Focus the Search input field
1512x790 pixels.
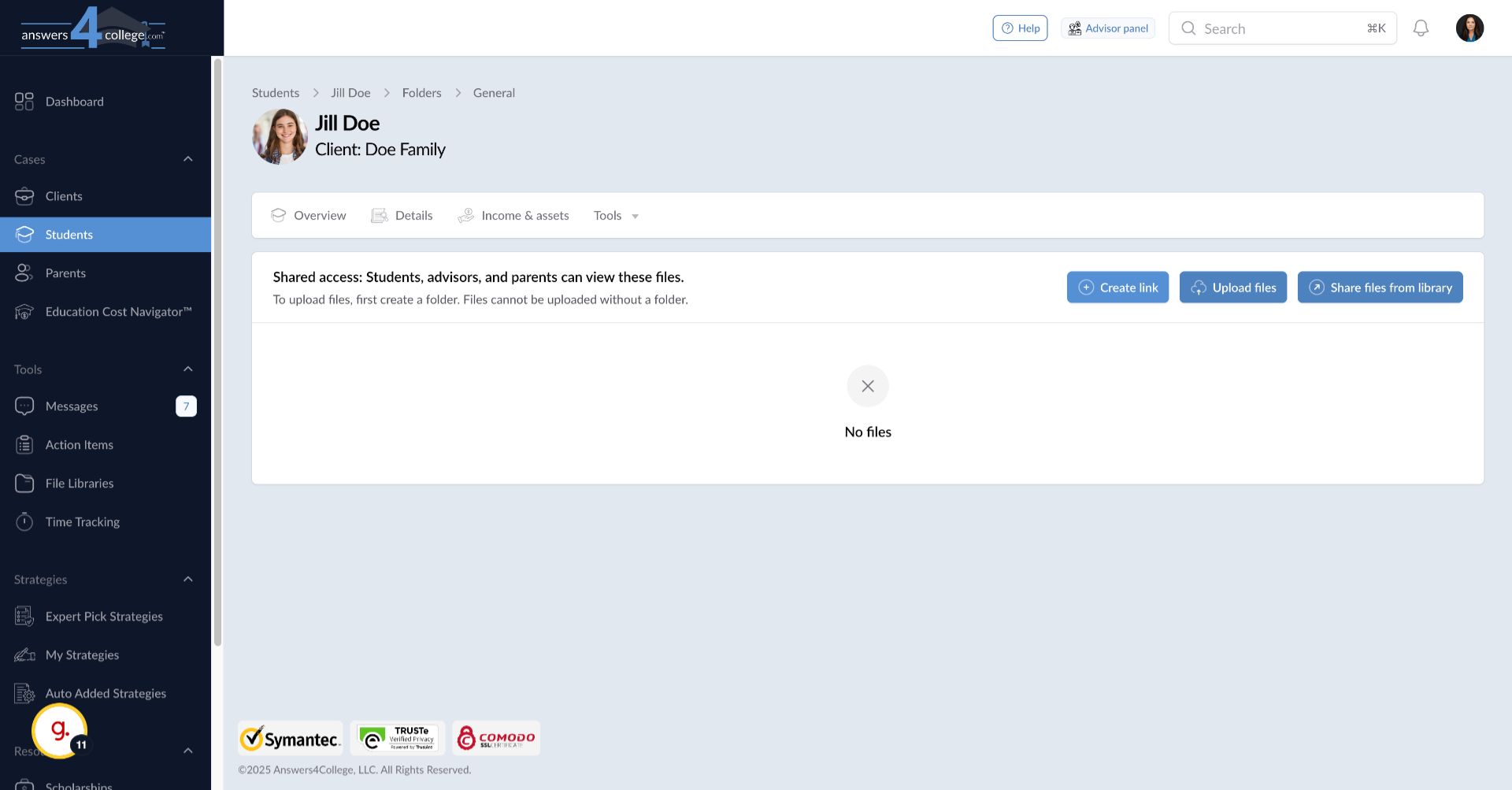1283,28
